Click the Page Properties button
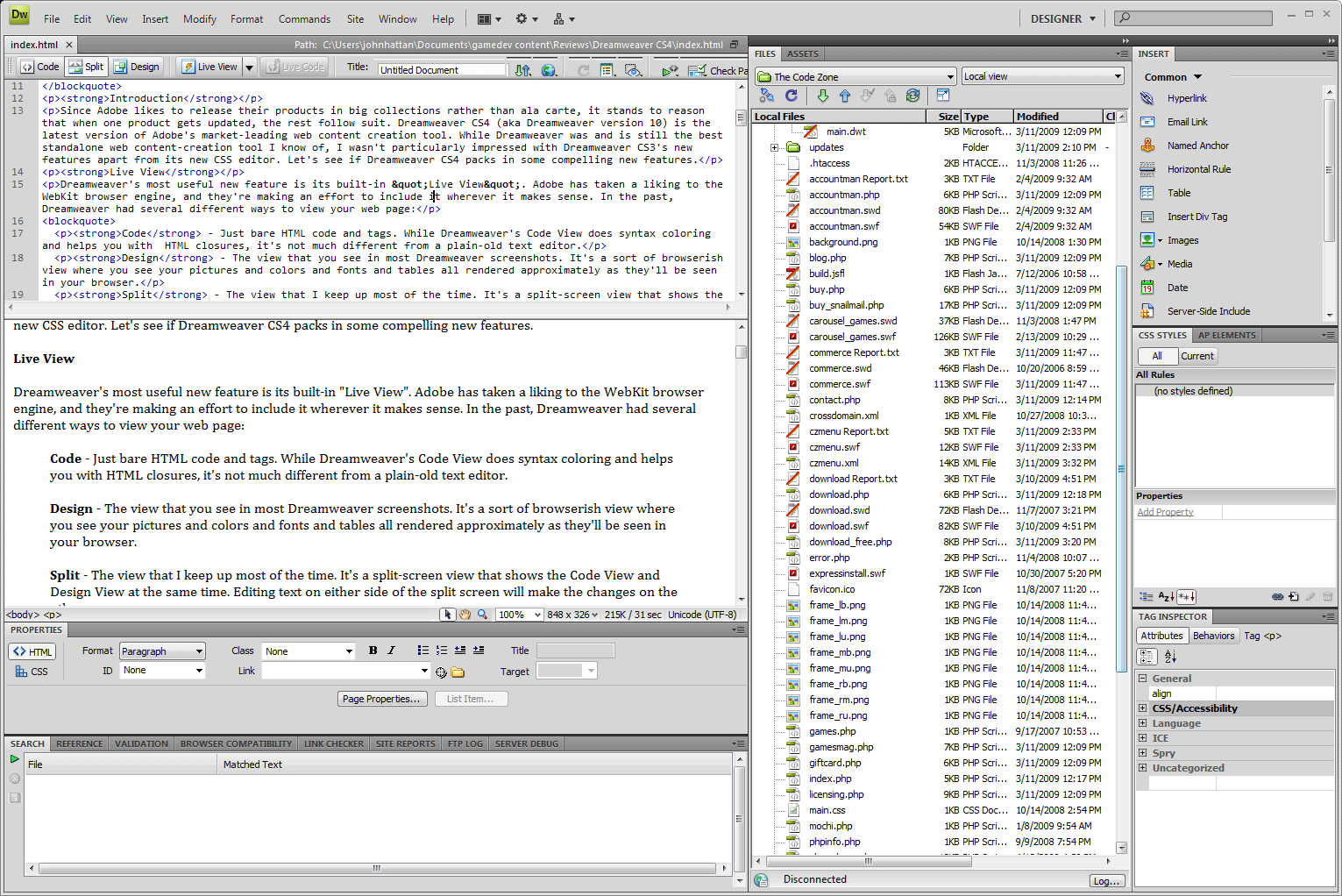Image resolution: width=1342 pixels, height=896 pixels. [382, 699]
